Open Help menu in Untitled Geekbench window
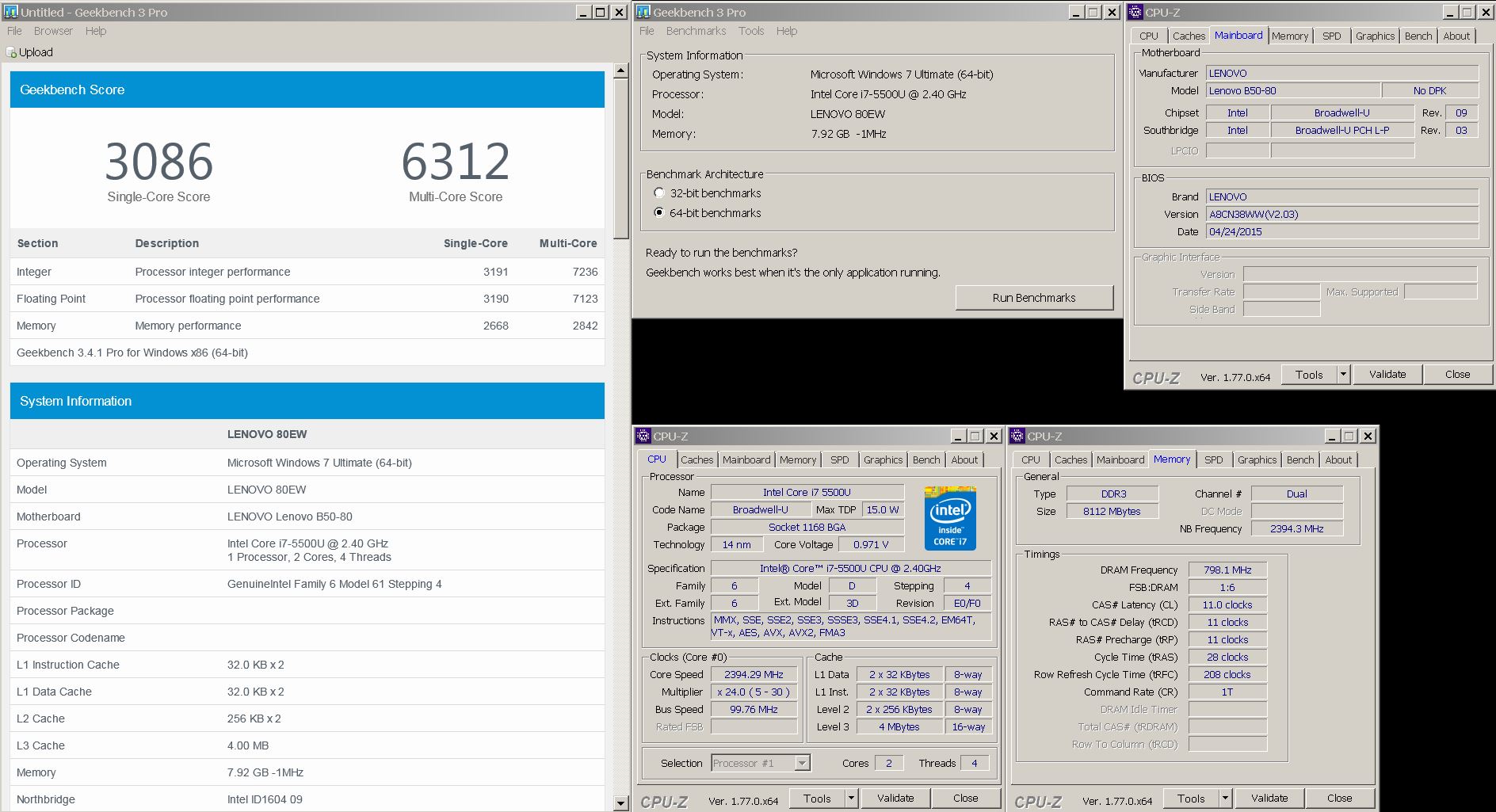The width and height of the screenshot is (1496, 812). tap(96, 31)
